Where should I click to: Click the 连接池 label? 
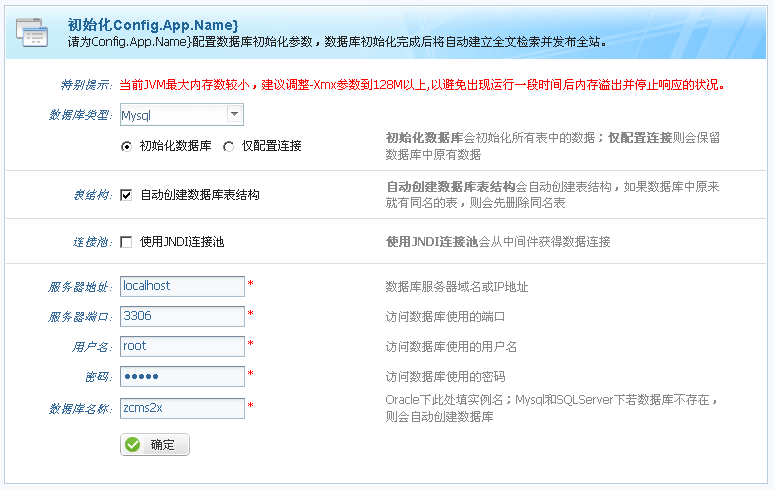[x=92, y=241]
